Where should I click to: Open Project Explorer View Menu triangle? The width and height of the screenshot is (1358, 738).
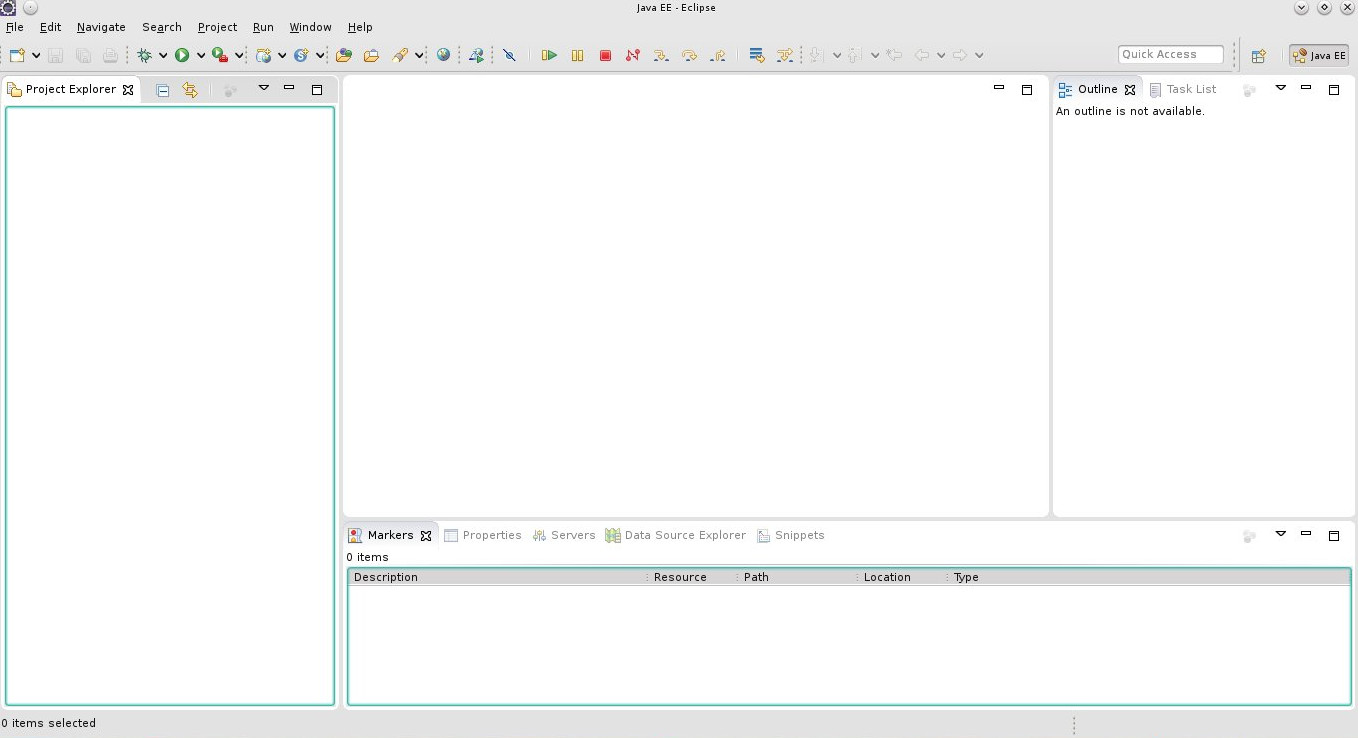coord(264,88)
